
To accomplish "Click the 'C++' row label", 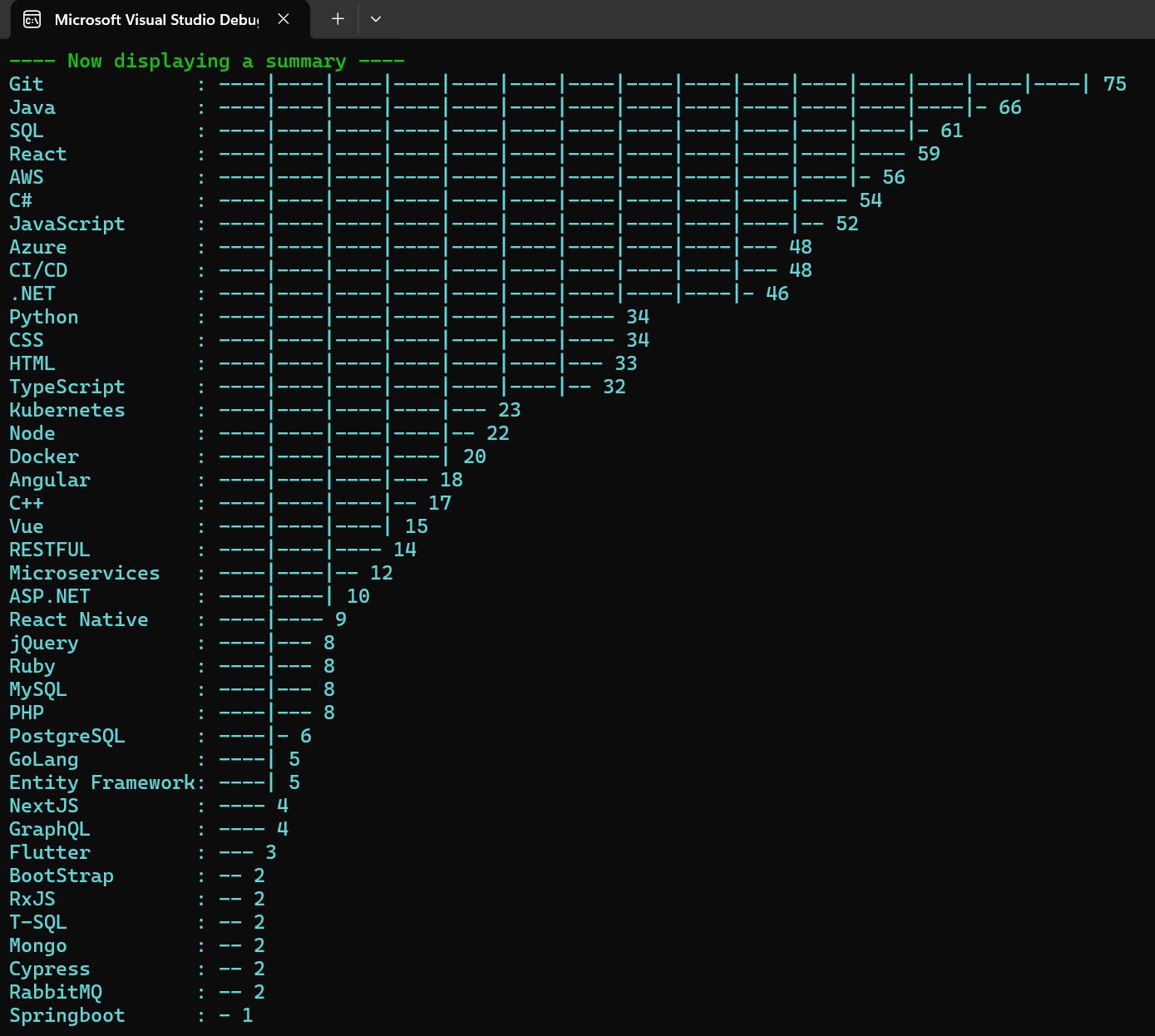I will point(27,503).
